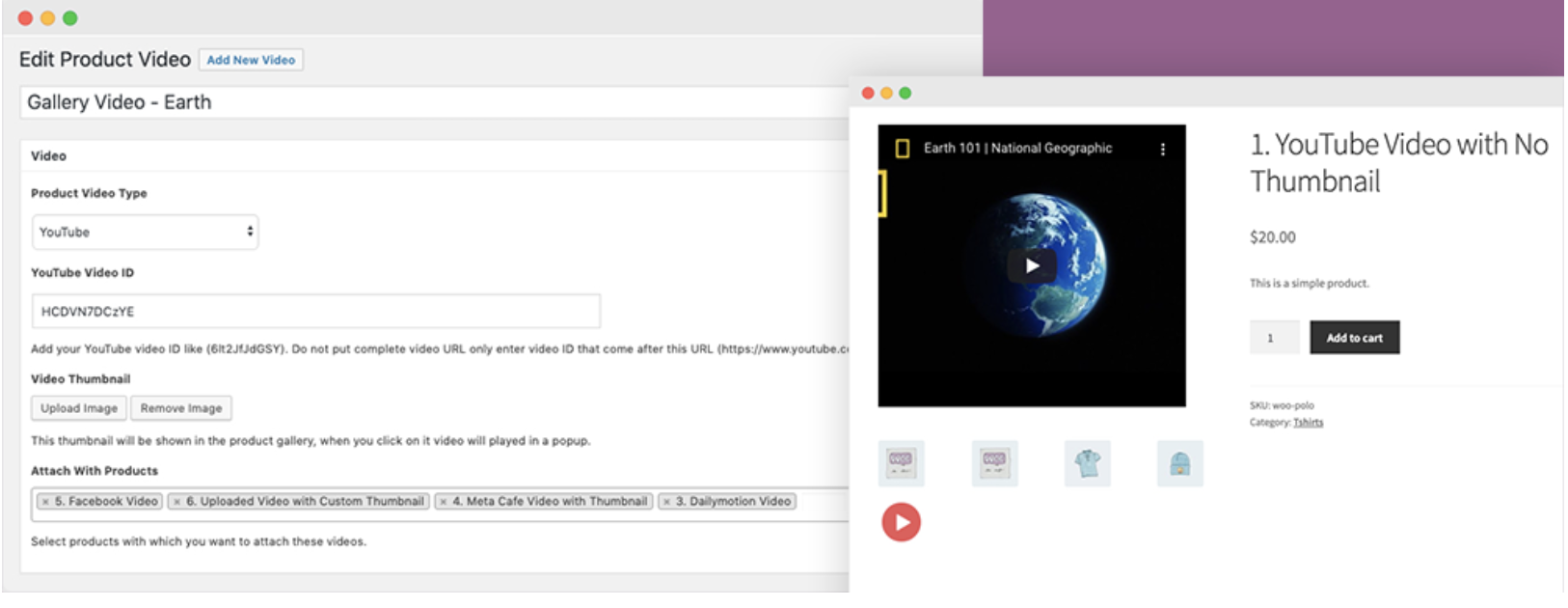Viewport: 1568px width, 608px height.
Task: Remove the 6. Uploaded Video with Custom Thumbnail tag
Action: pyautogui.click(x=176, y=502)
